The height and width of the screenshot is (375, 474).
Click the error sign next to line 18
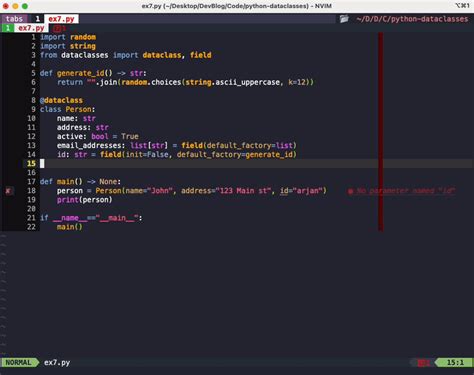tap(9, 191)
